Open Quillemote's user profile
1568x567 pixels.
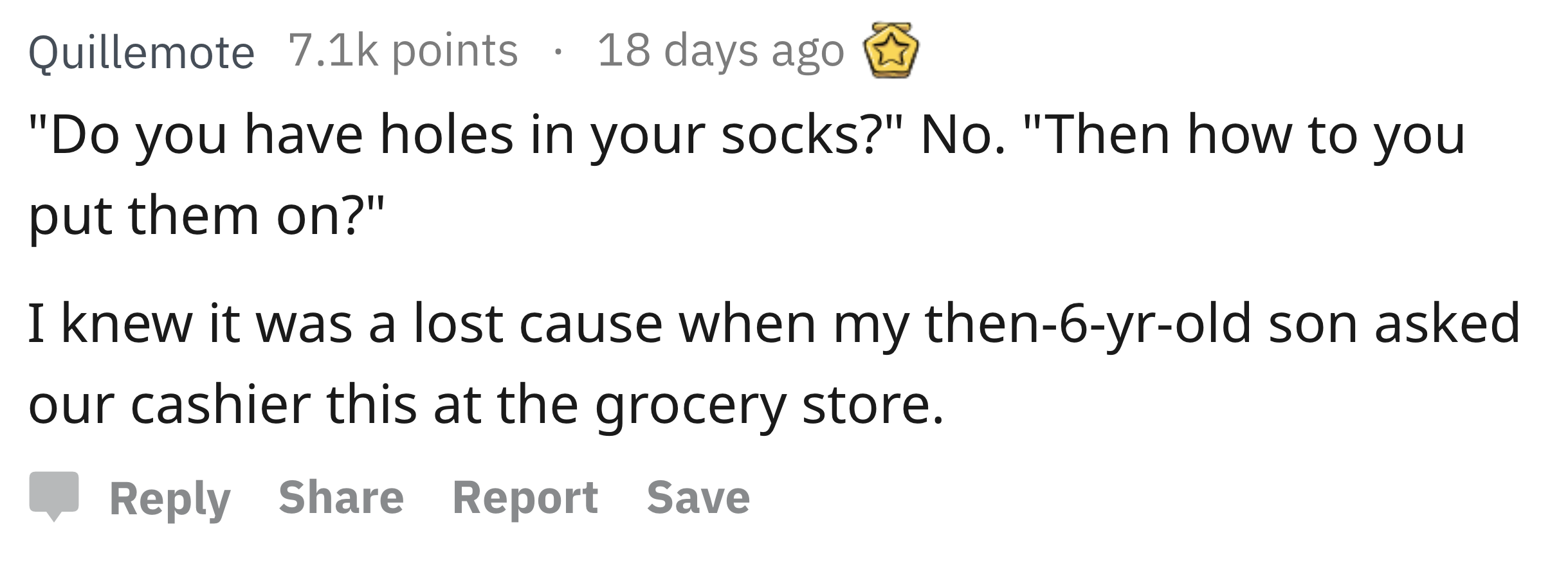(141, 51)
